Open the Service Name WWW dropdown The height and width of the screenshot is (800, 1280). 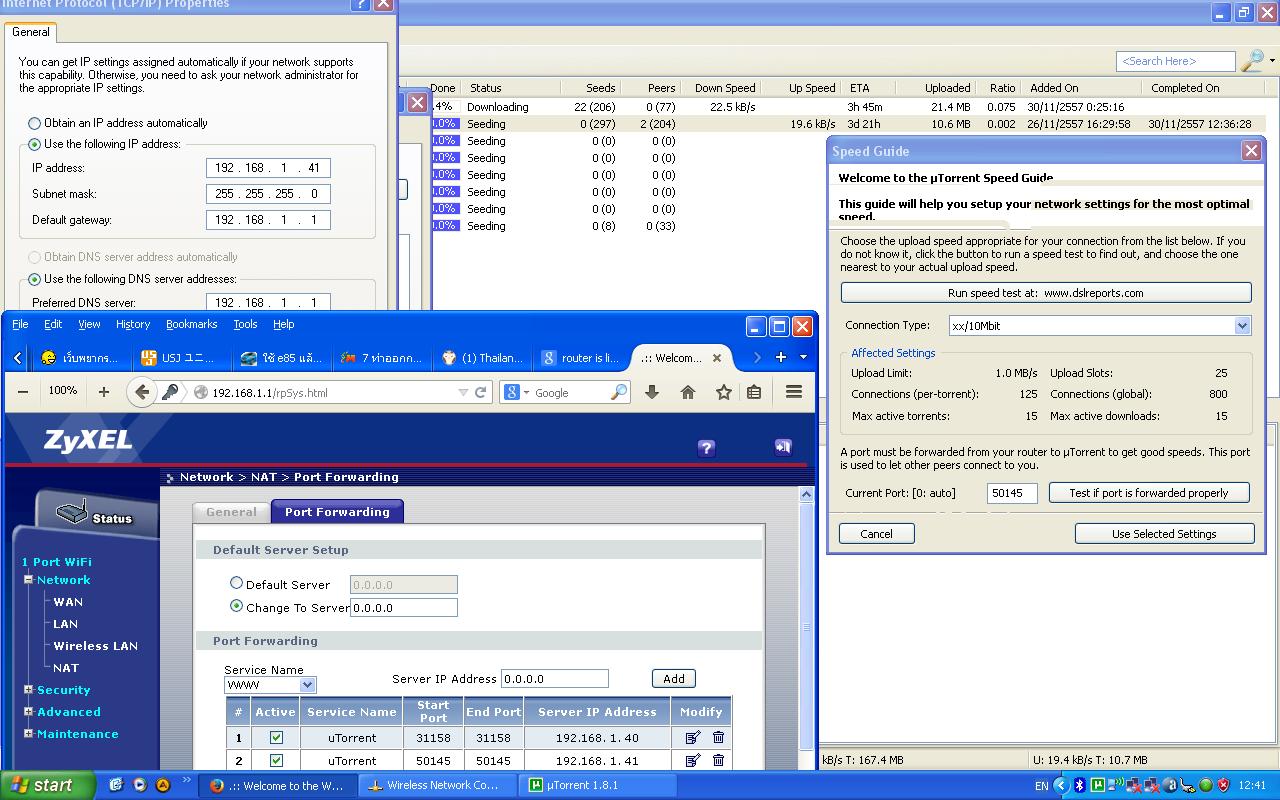(x=307, y=685)
